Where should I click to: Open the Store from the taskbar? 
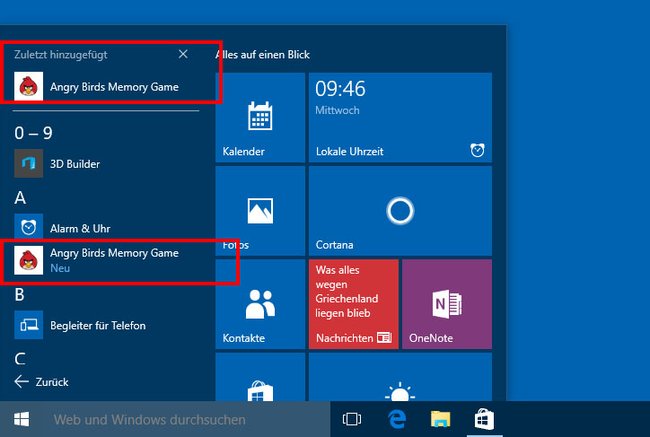click(484, 419)
